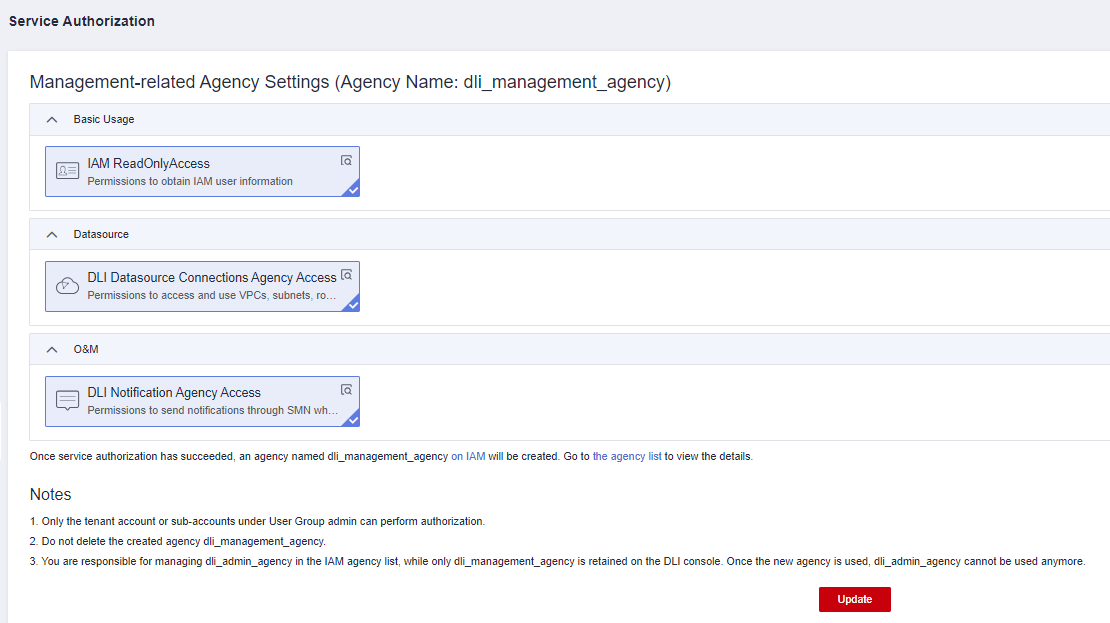Click note 2 about not deleting agency

(178, 542)
